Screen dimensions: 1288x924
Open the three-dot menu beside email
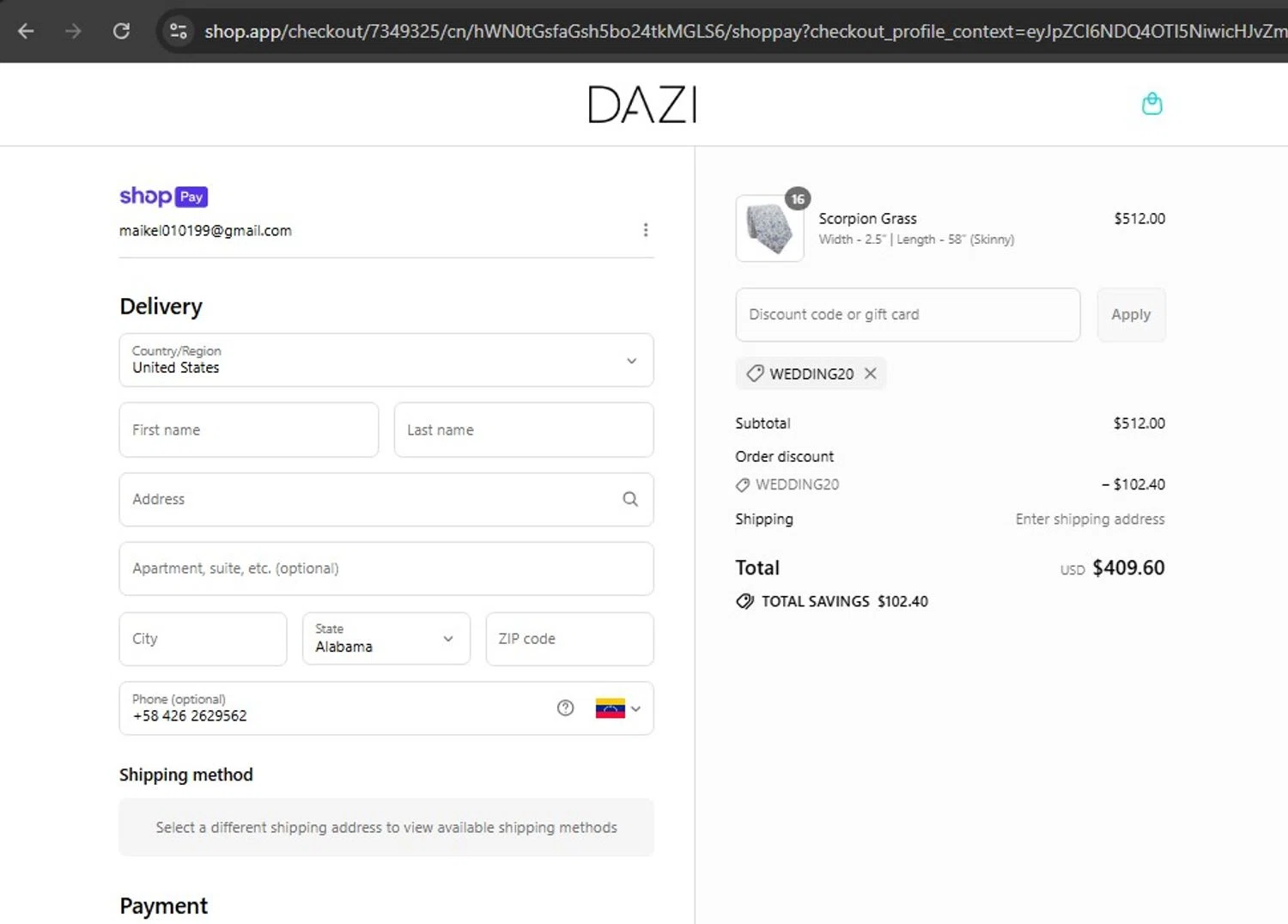coord(646,230)
